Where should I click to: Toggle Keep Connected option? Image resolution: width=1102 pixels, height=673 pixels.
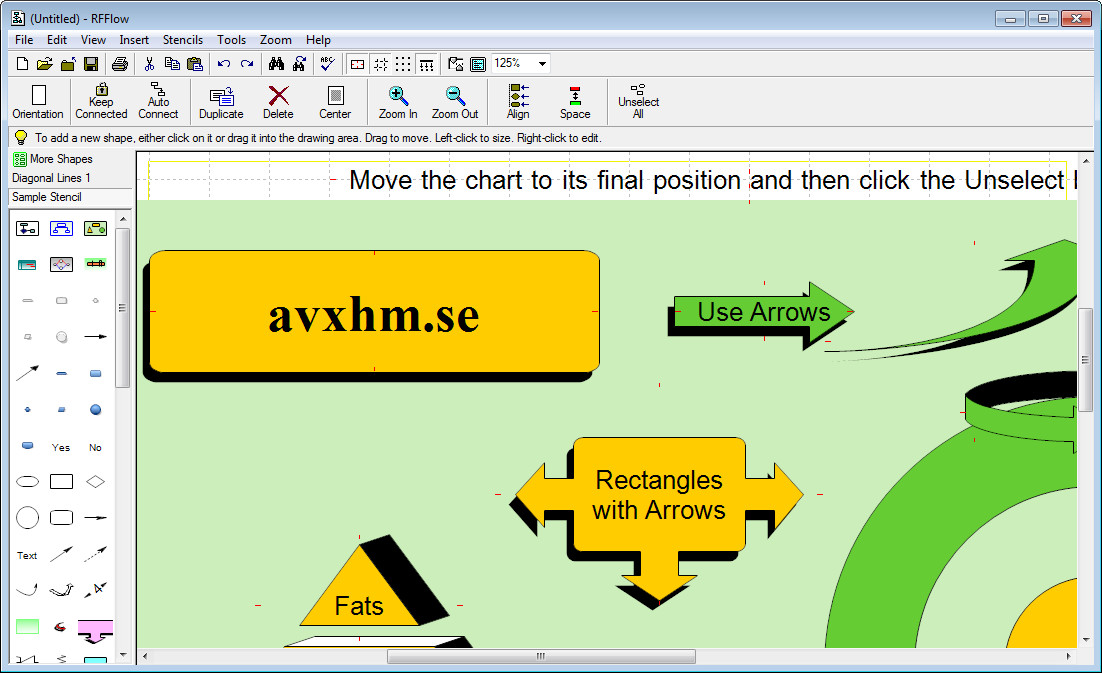click(x=101, y=102)
